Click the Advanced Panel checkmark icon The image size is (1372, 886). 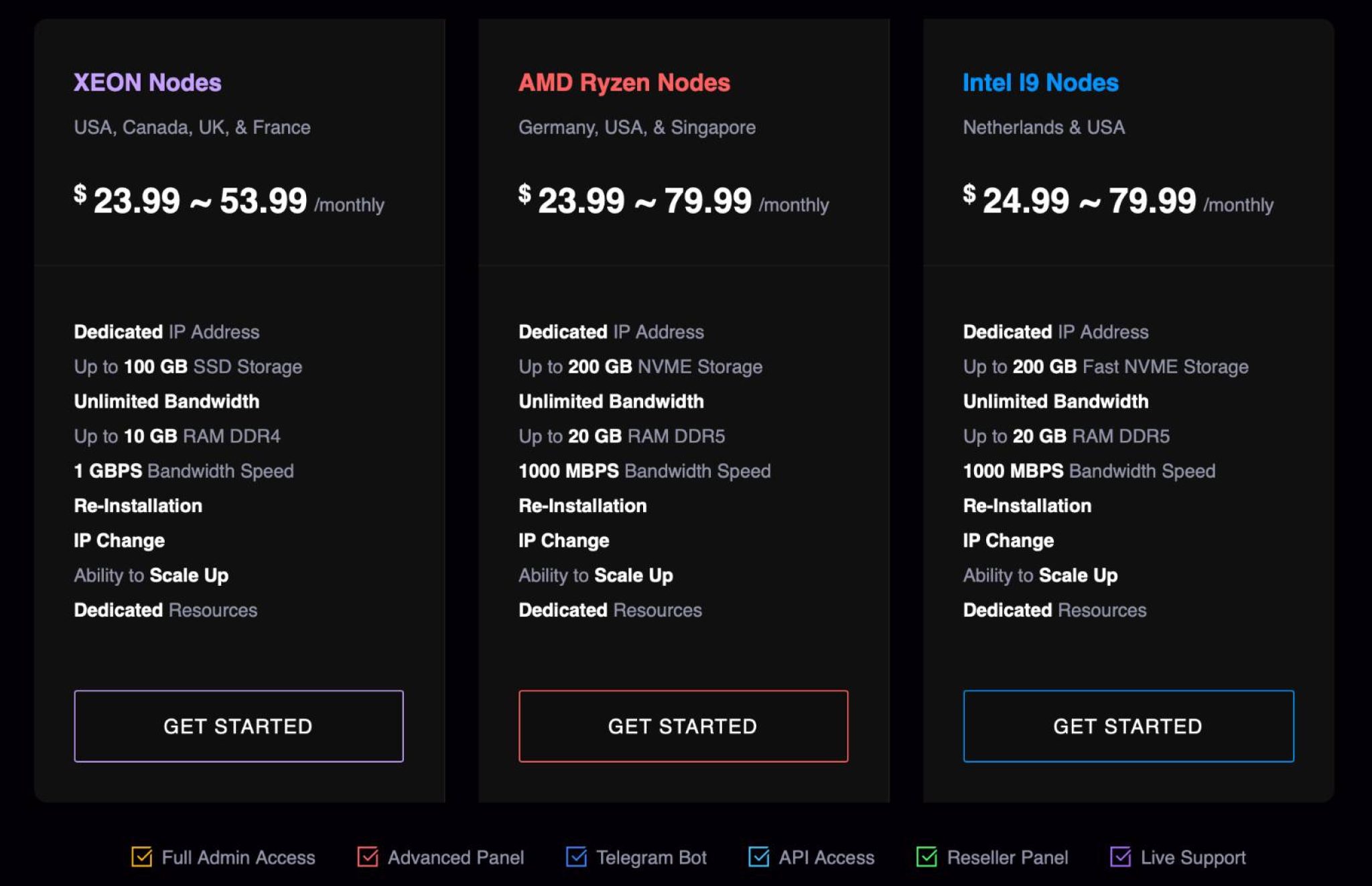[367, 857]
